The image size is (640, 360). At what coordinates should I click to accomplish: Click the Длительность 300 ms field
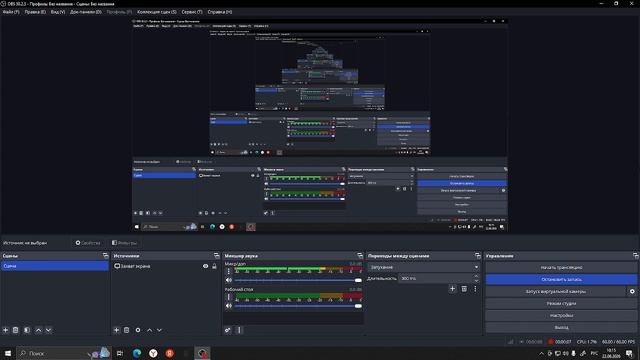click(435, 278)
